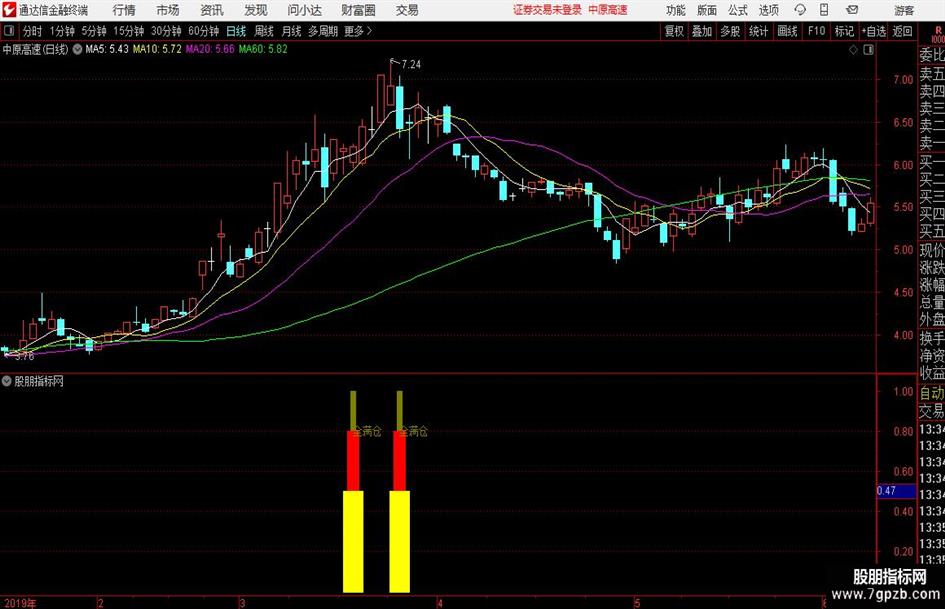945x609 pixels.
Task: Click the 画线 drawing button
Action: coord(787,31)
